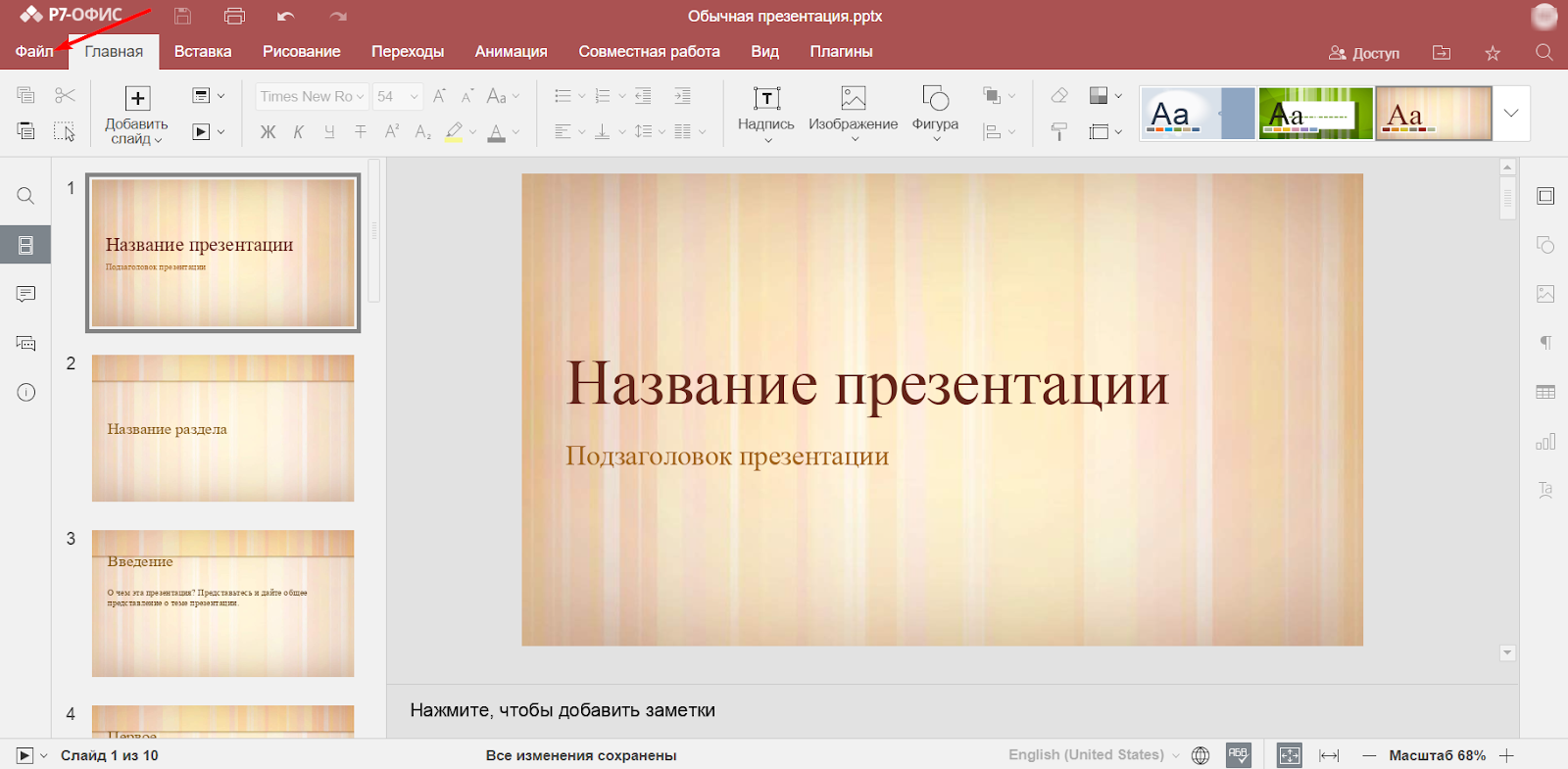
Task: Toggle bold formatting (Ж)
Action: 268,131
